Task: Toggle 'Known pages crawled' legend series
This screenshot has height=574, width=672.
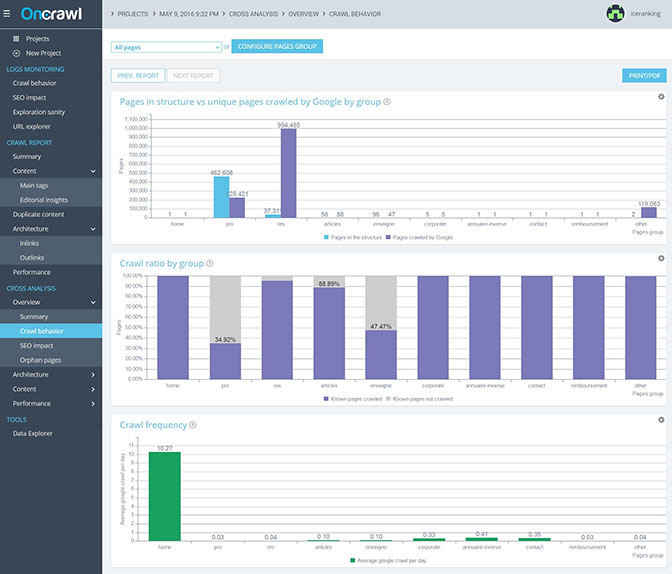Action: [x=353, y=399]
